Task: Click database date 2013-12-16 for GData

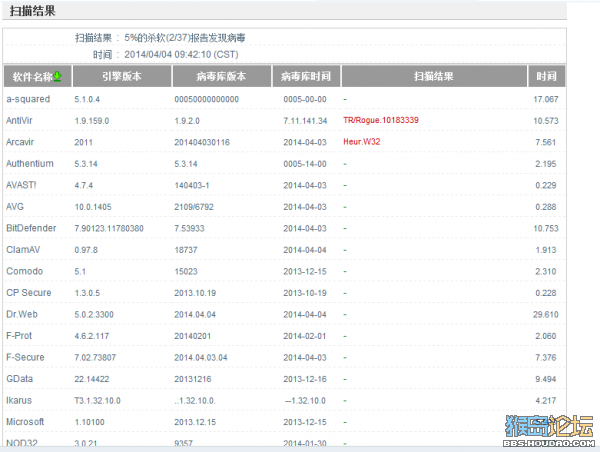Action: click(x=305, y=379)
